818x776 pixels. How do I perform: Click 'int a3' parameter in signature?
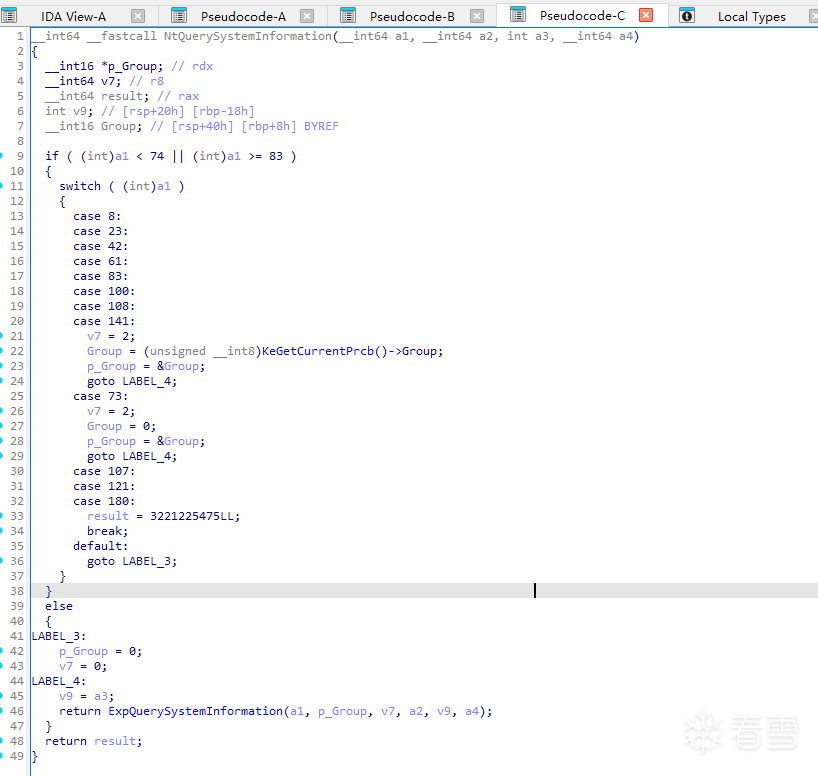point(528,36)
